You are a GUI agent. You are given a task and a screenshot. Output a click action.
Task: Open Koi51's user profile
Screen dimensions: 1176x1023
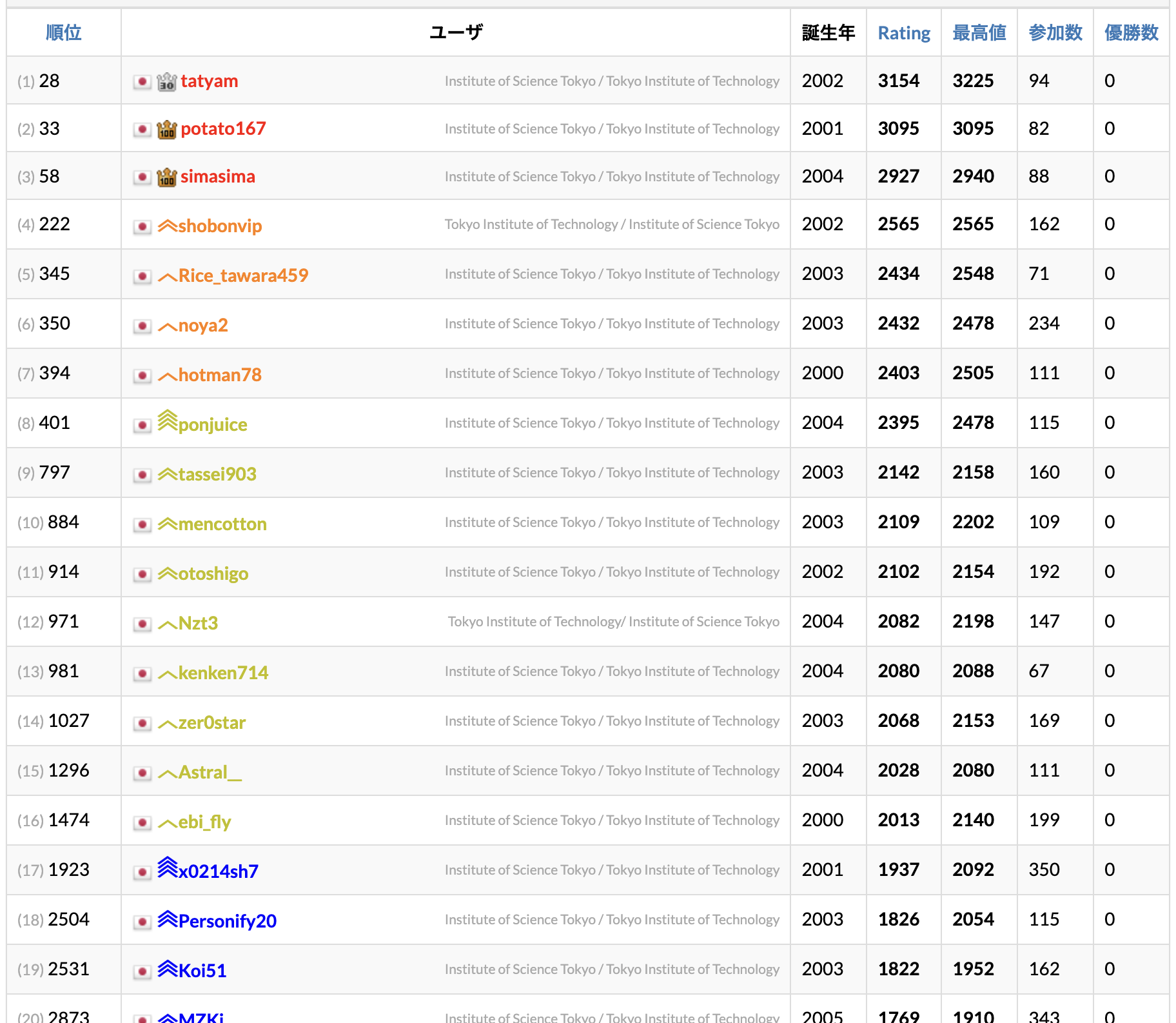(202, 971)
